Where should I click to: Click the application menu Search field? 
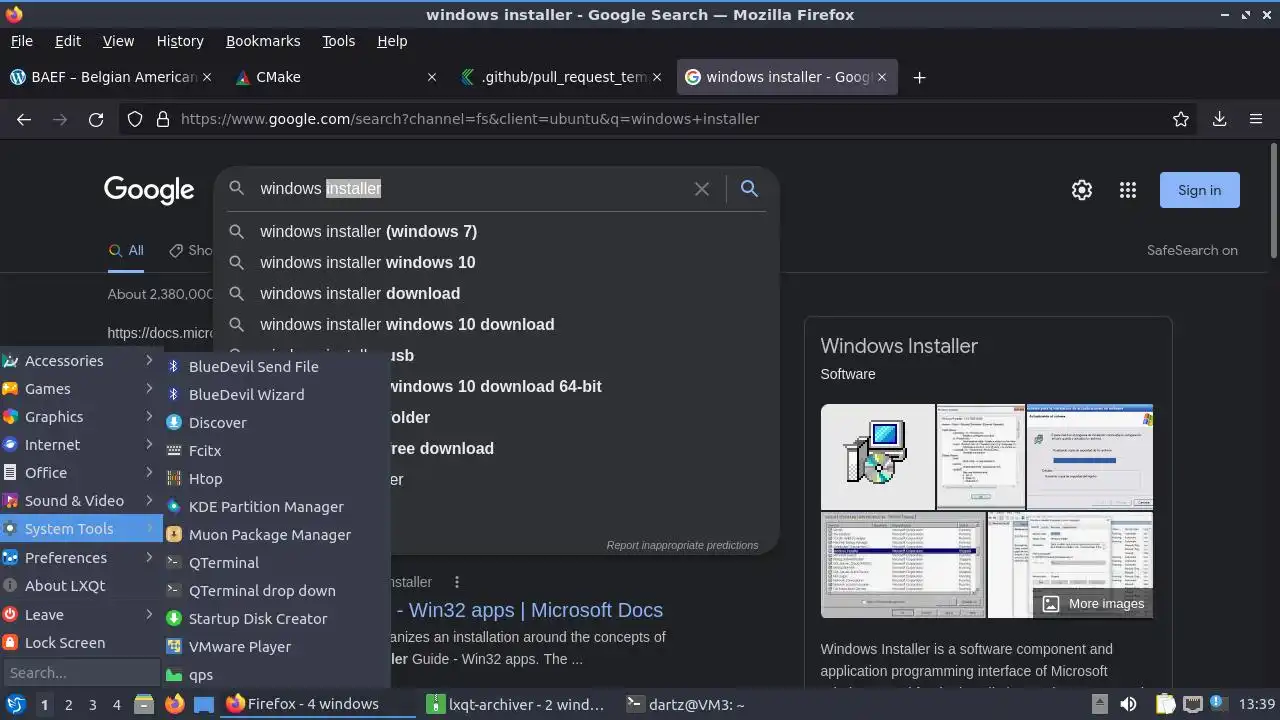coord(81,673)
